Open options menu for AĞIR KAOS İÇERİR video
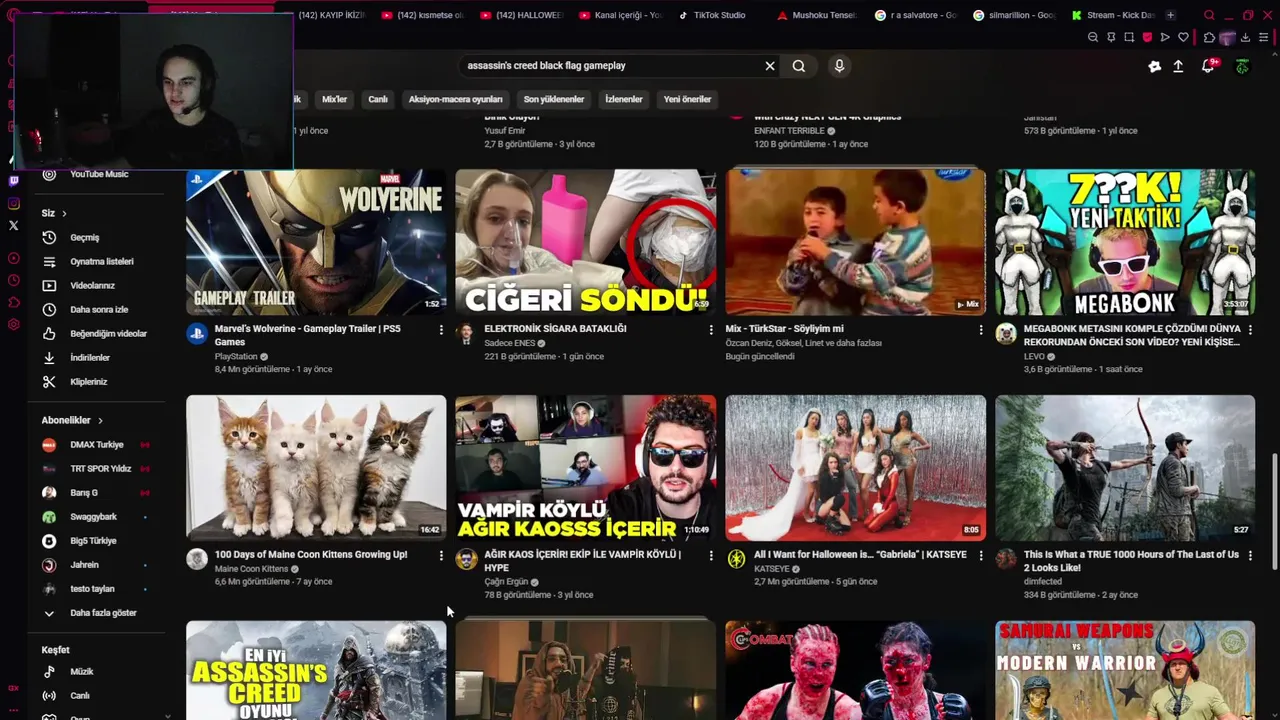Viewport: 1280px width, 720px height. pyautogui.click(x=711, y=556)
